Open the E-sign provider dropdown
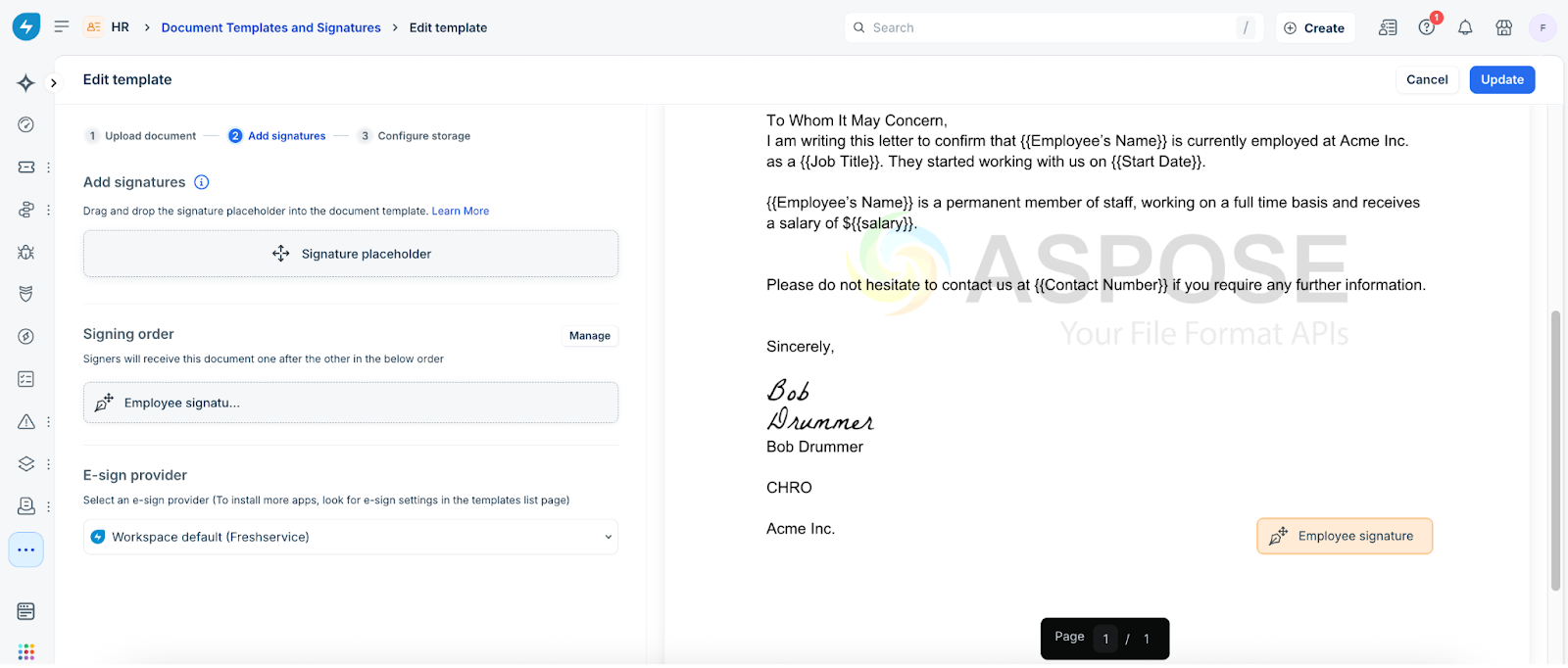 pyautogui.click(x=351, y=537)
